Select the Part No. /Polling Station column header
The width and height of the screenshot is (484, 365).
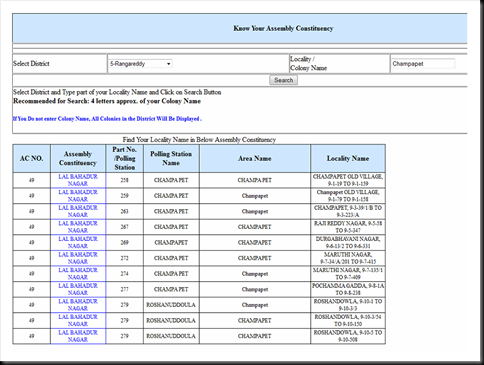coord(125,158)
